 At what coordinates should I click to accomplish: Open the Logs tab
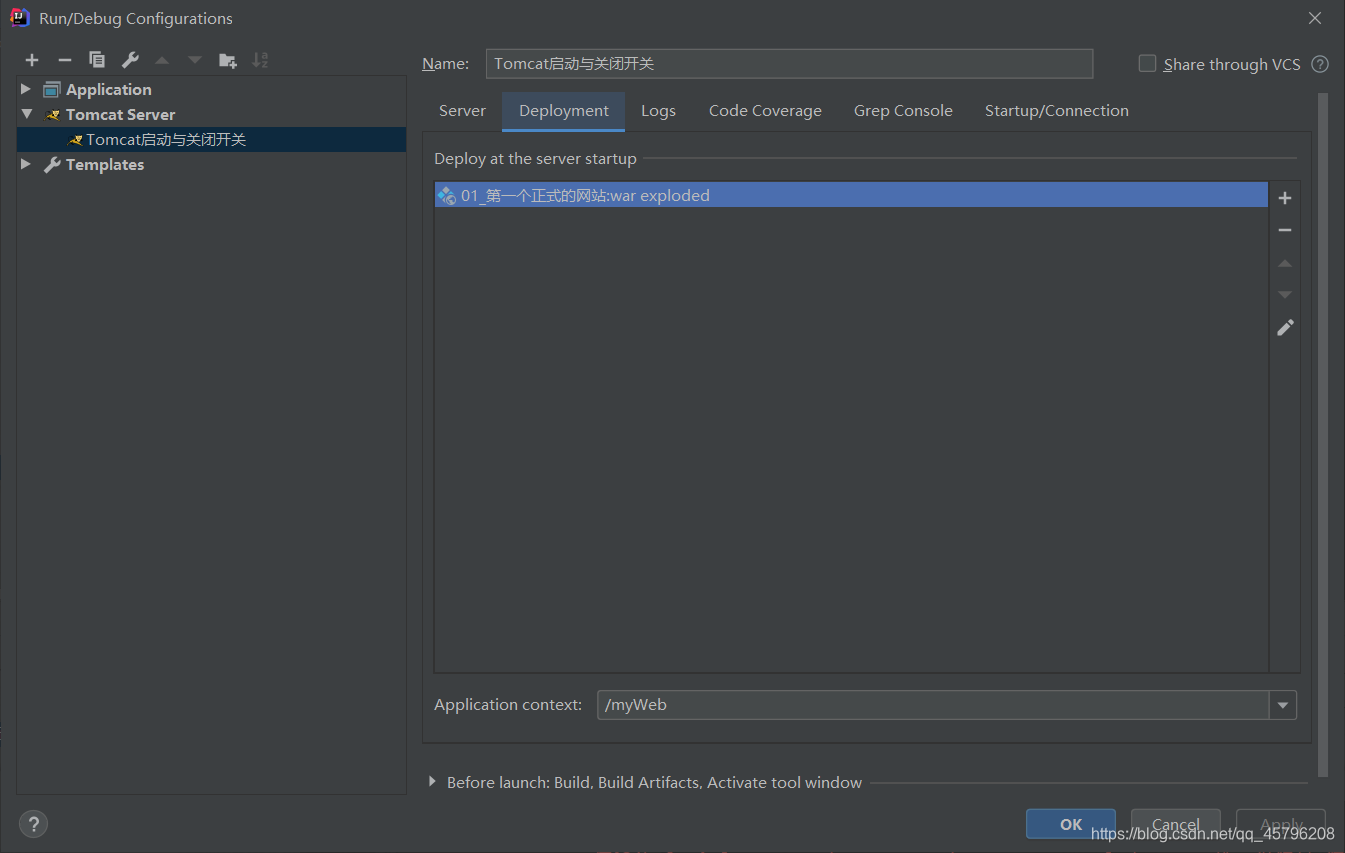tap(658, 111)
